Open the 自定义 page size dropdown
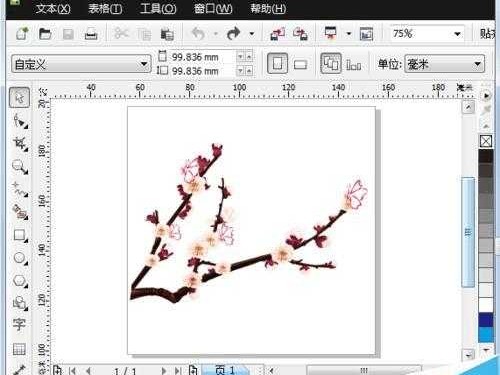Image resolution: width=500 pixels, height=375 pixels. [81, 64]
